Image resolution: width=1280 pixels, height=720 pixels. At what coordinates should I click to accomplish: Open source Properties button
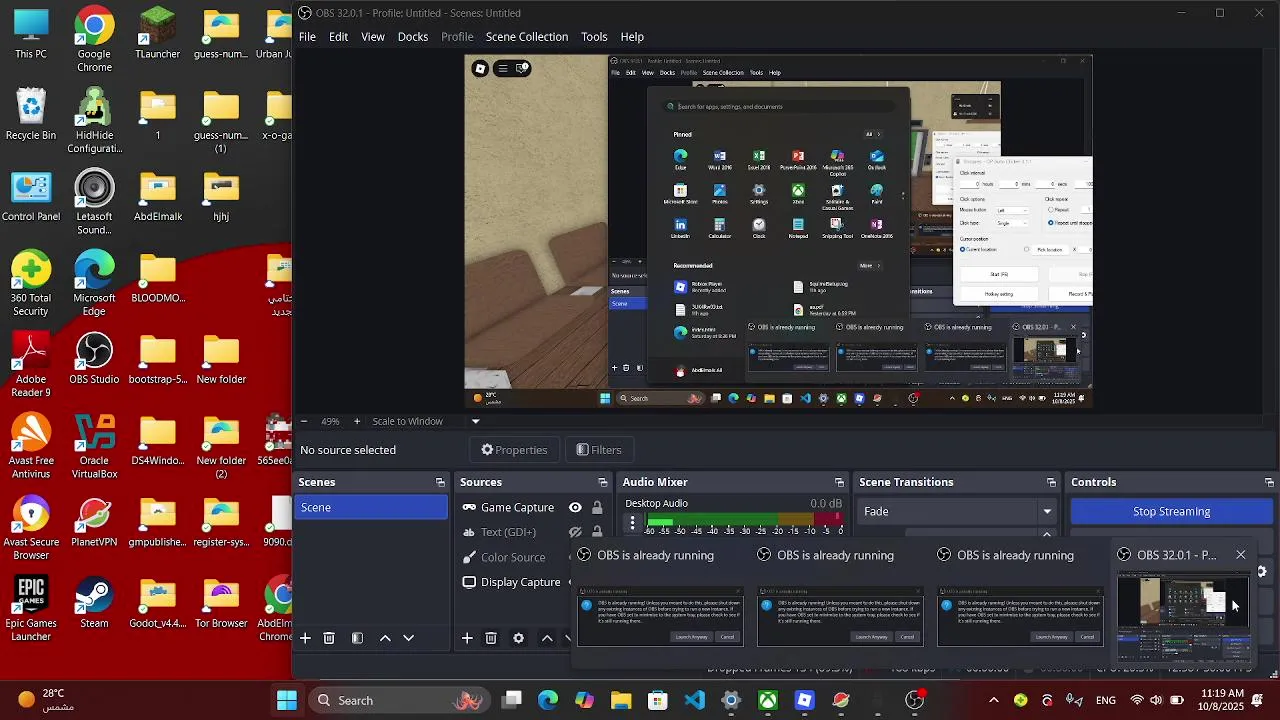tap(514, 450)
